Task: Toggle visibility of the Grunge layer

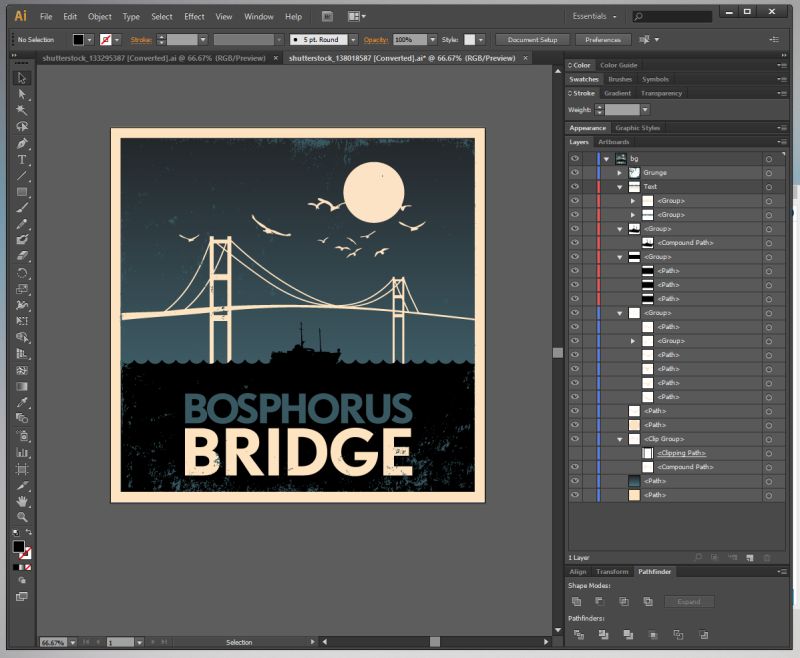Action: (573, 172)
